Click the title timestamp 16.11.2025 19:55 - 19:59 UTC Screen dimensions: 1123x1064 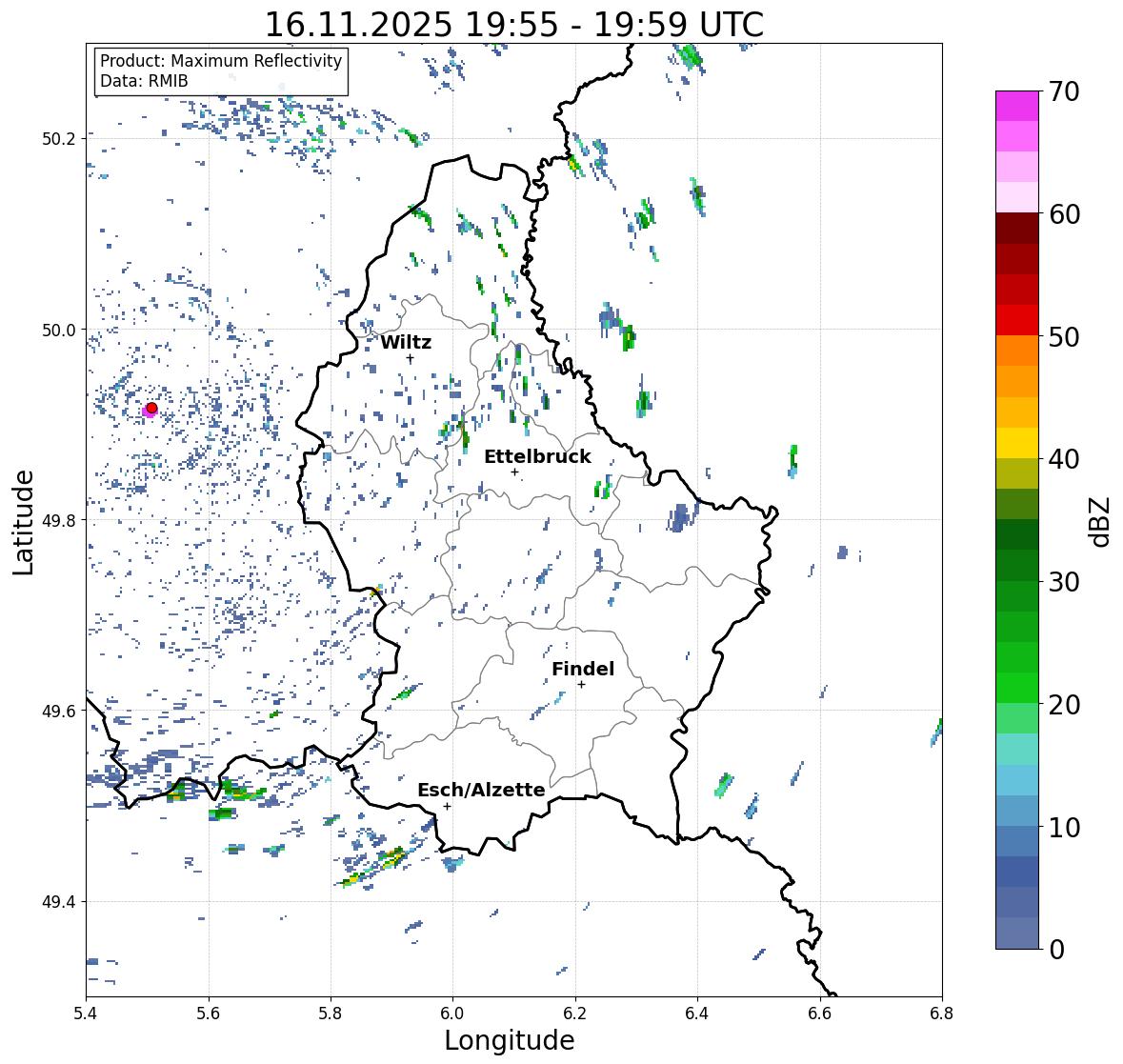click(514, 25)
